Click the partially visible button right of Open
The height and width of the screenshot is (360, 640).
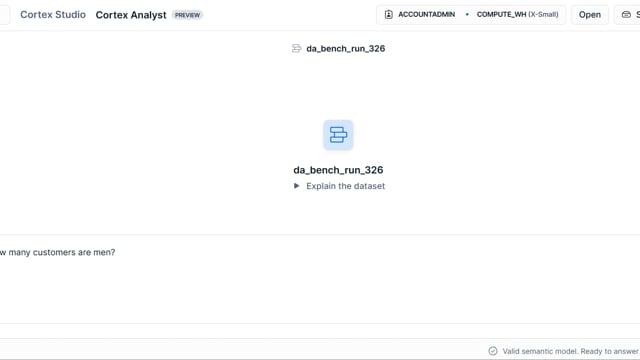627,15
